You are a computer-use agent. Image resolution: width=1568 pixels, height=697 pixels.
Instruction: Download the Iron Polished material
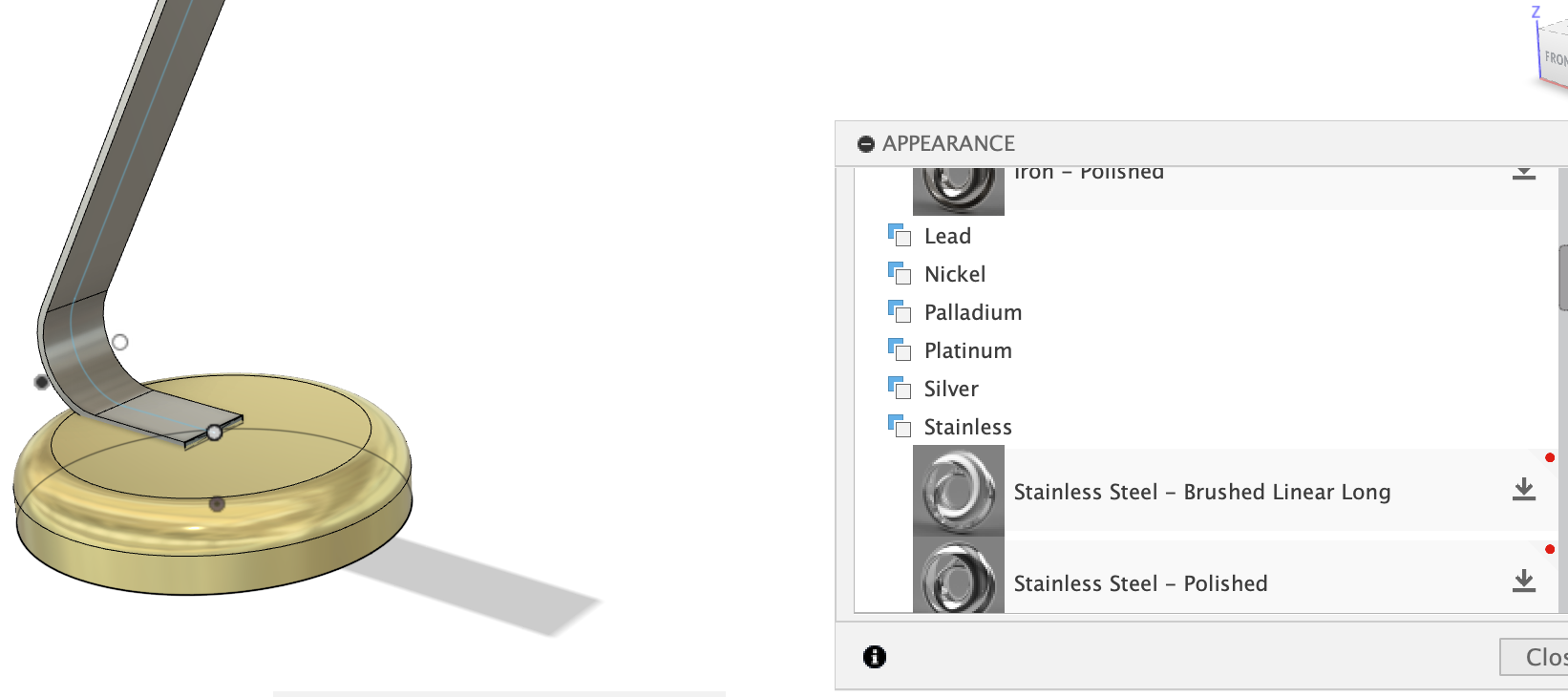click(x=1524, y=173)
